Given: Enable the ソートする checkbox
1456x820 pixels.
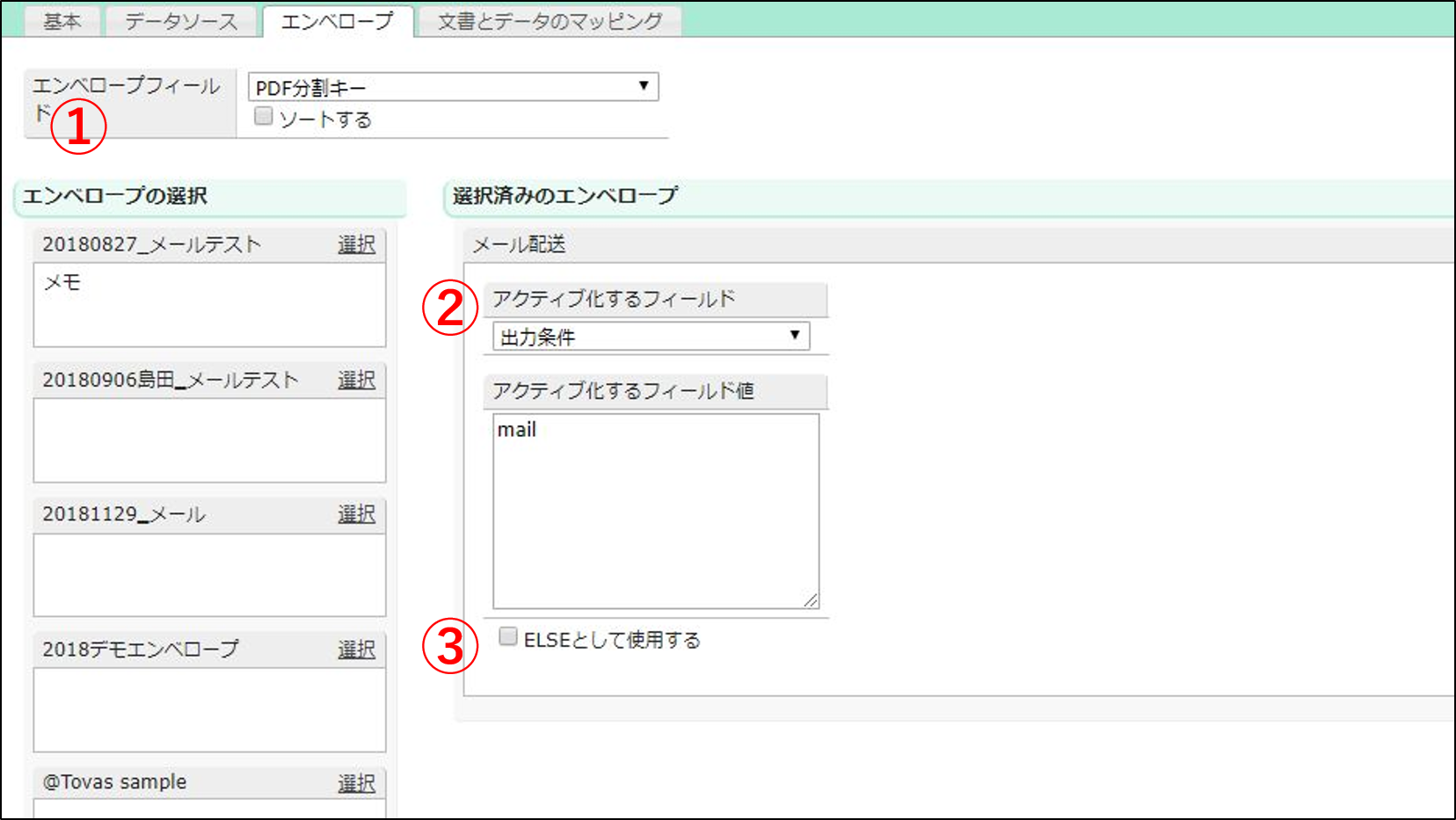Looking at the screenshot, I should pyautogui.click(x=263, y=117).
